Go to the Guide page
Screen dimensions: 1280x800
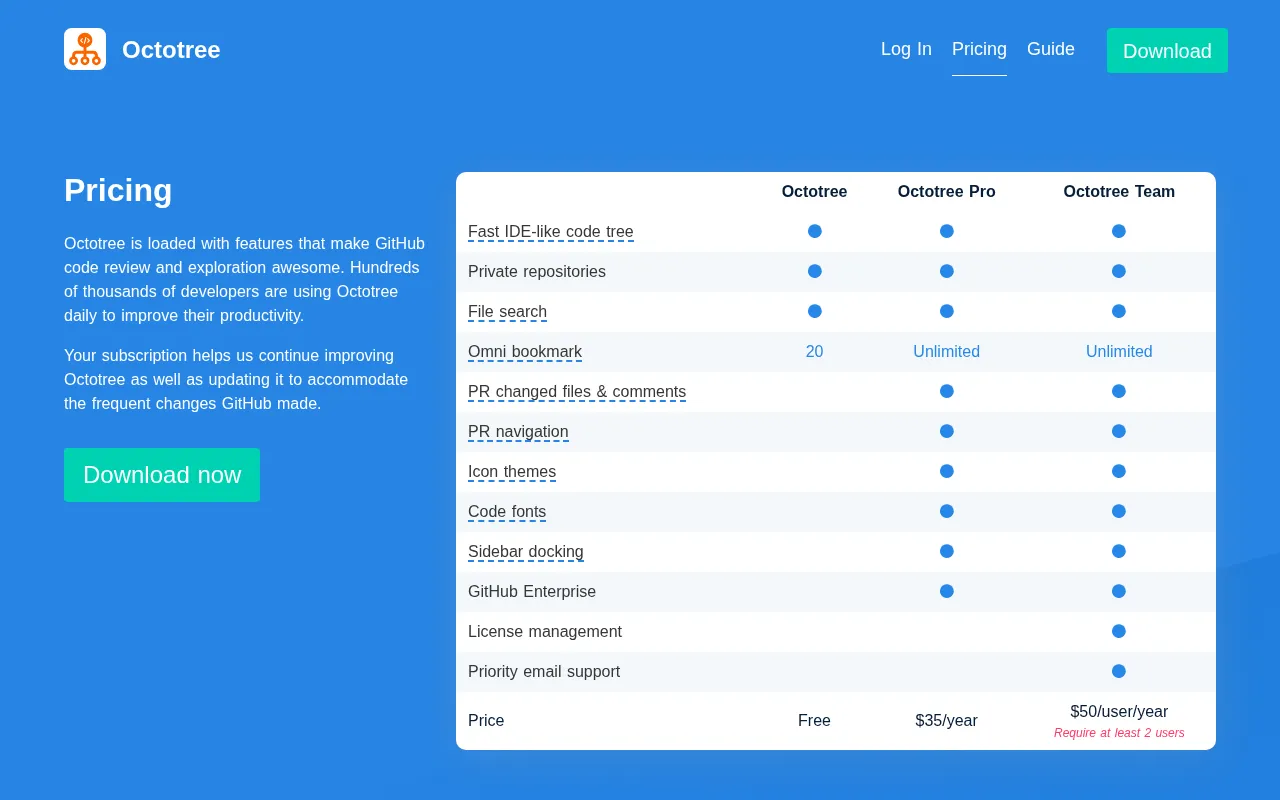tap(1051, 49)
